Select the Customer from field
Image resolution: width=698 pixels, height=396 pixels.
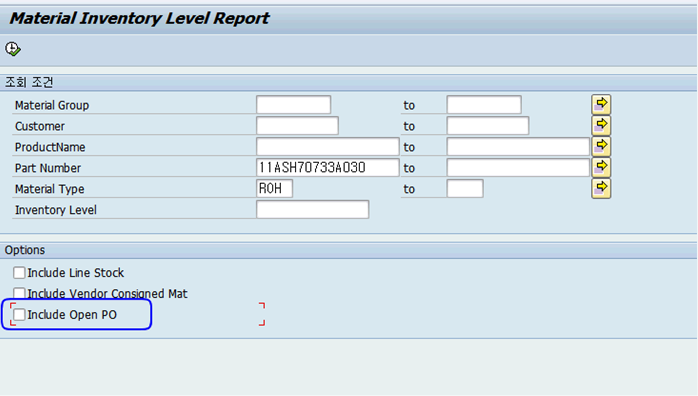click(297, 126)
